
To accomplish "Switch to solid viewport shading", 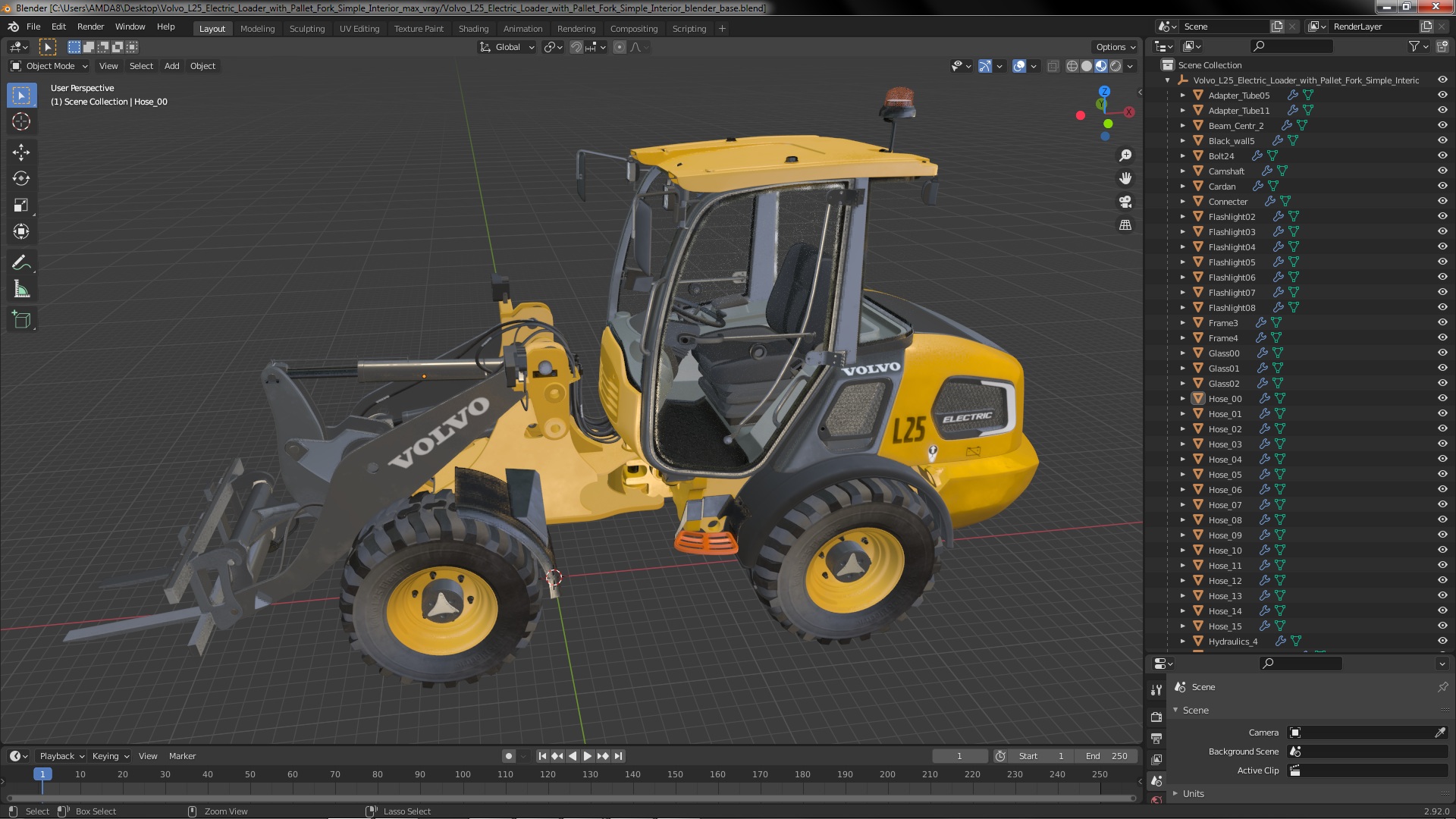I will coord(1087,67).
